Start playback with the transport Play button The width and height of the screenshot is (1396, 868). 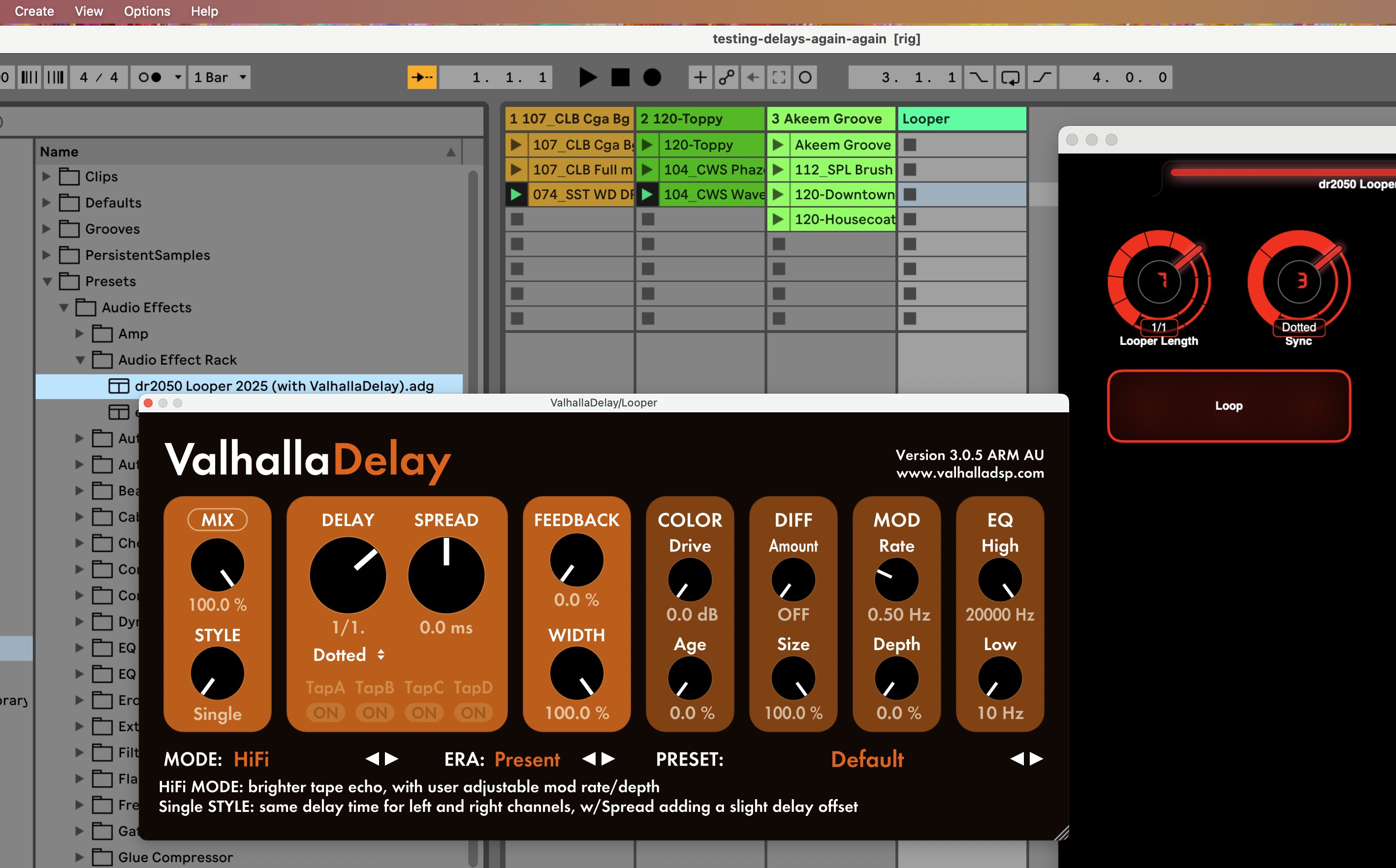(x=587, y=77)
